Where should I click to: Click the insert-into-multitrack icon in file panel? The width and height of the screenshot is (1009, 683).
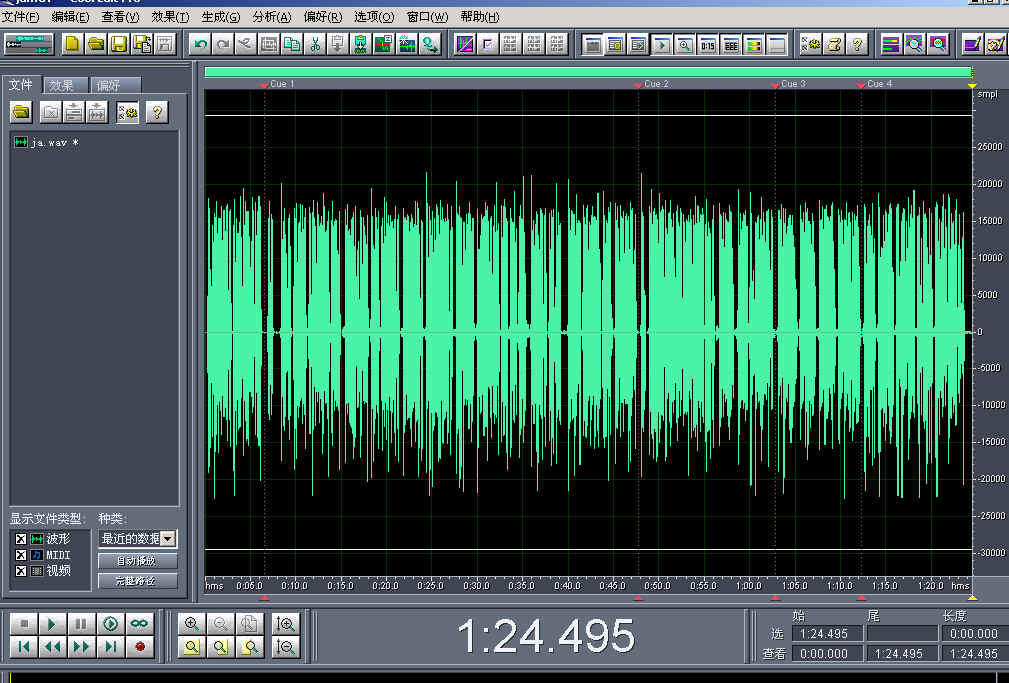pos(74,112)
